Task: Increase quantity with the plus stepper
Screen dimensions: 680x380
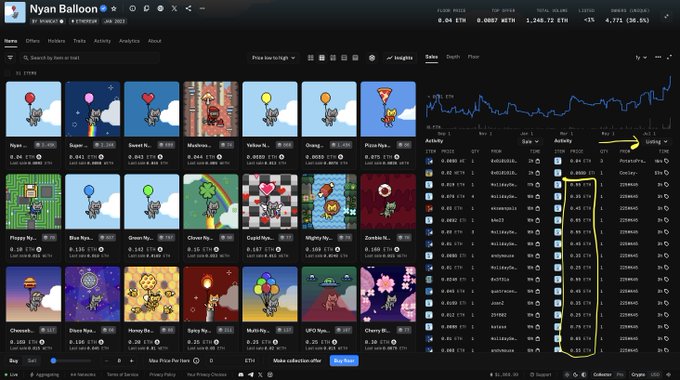Action: click(x=131, y=360)
